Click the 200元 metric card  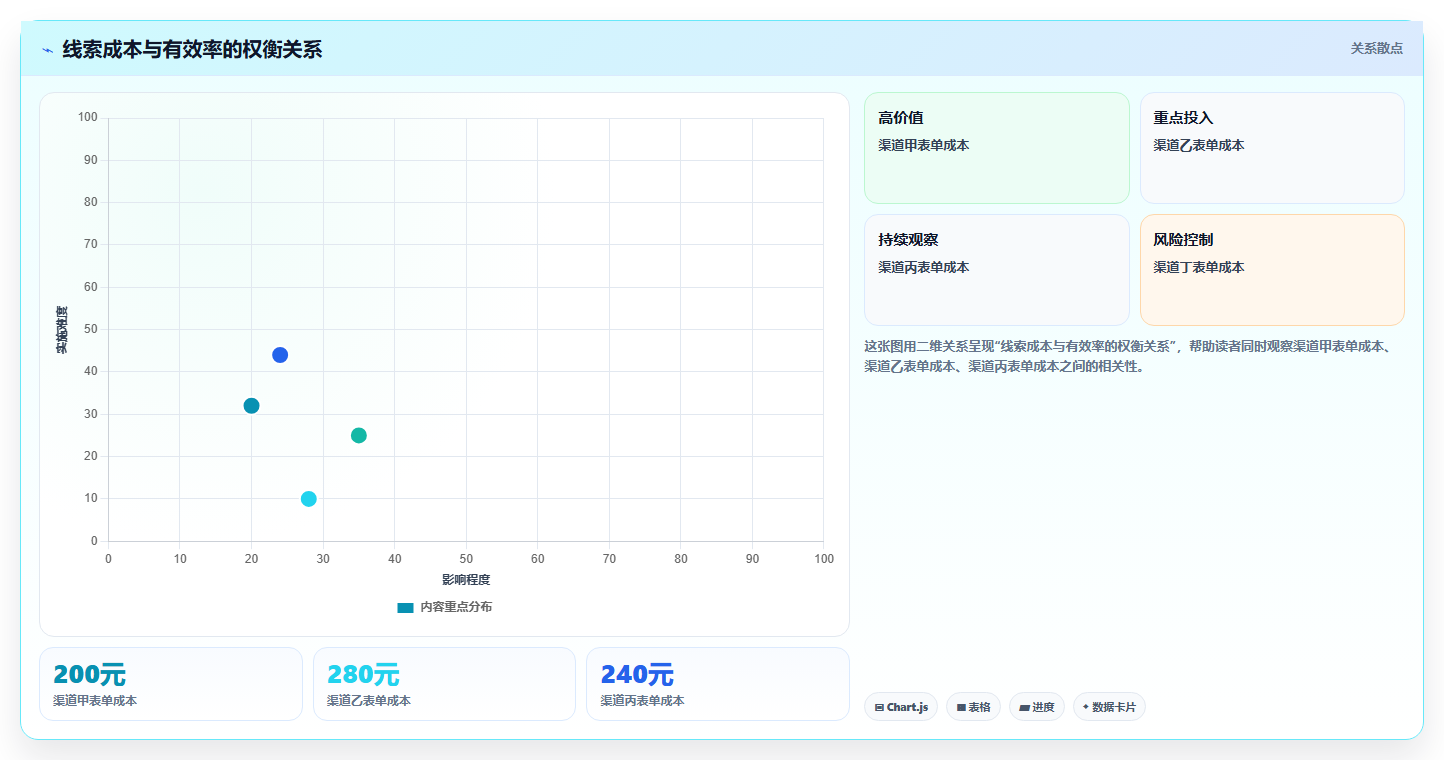(x=171, y=684)
